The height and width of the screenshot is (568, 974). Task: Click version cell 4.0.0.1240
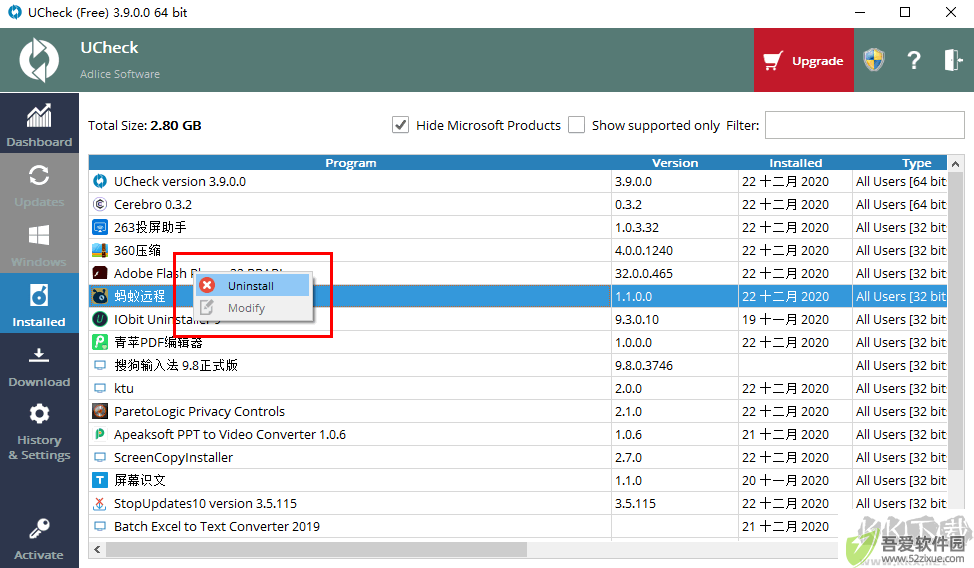coord(644,250)
